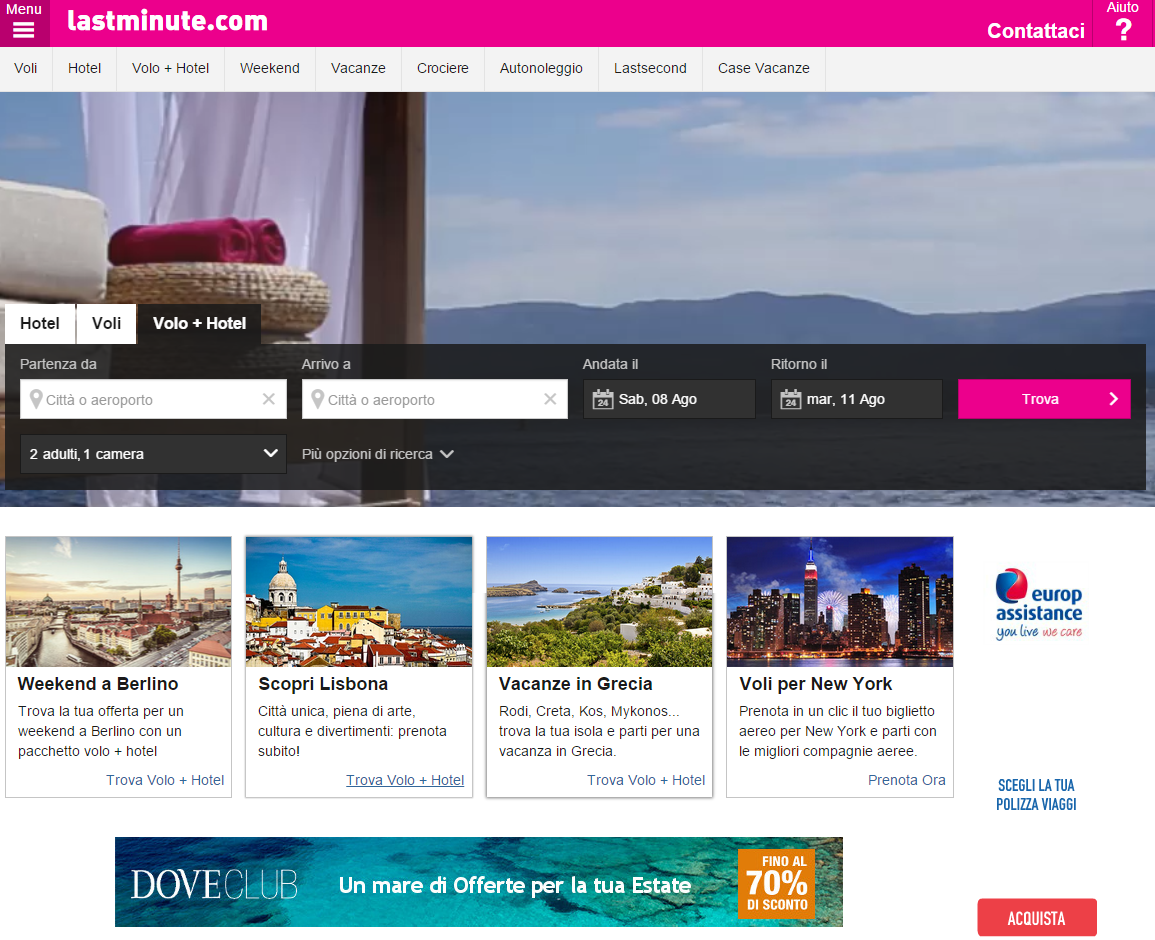1155x940 pixels.
Task: Go to Autonoleggio section
Action: pyautogui.click(x=541, y=69)
